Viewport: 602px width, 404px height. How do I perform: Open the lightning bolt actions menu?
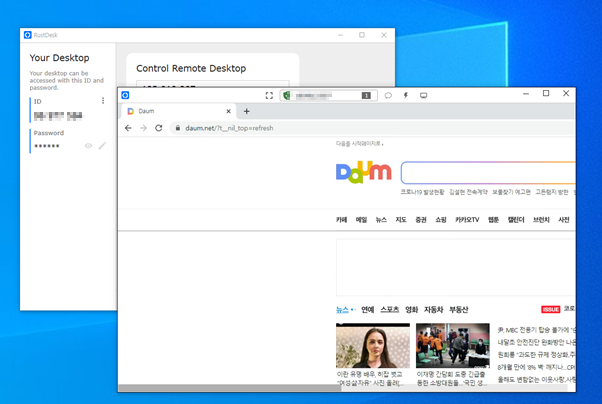[405, 95]
